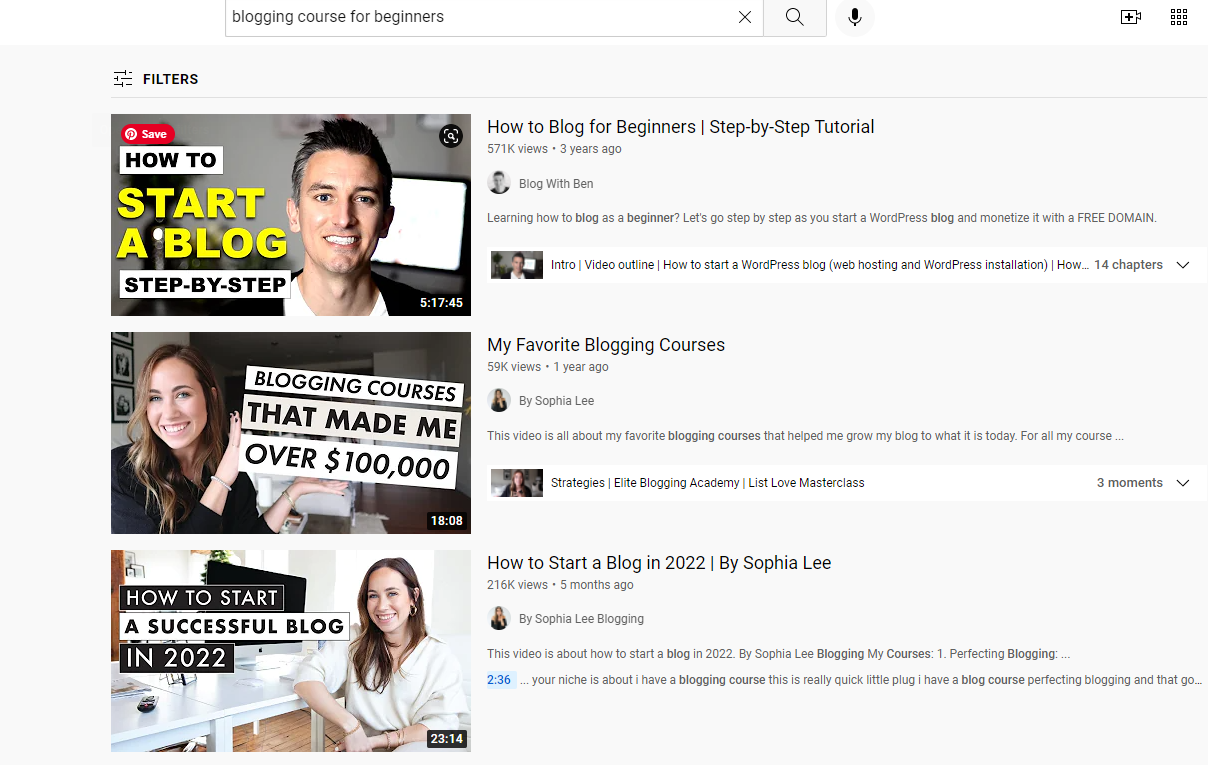Open the Filters sliders icon

[123, 79]
